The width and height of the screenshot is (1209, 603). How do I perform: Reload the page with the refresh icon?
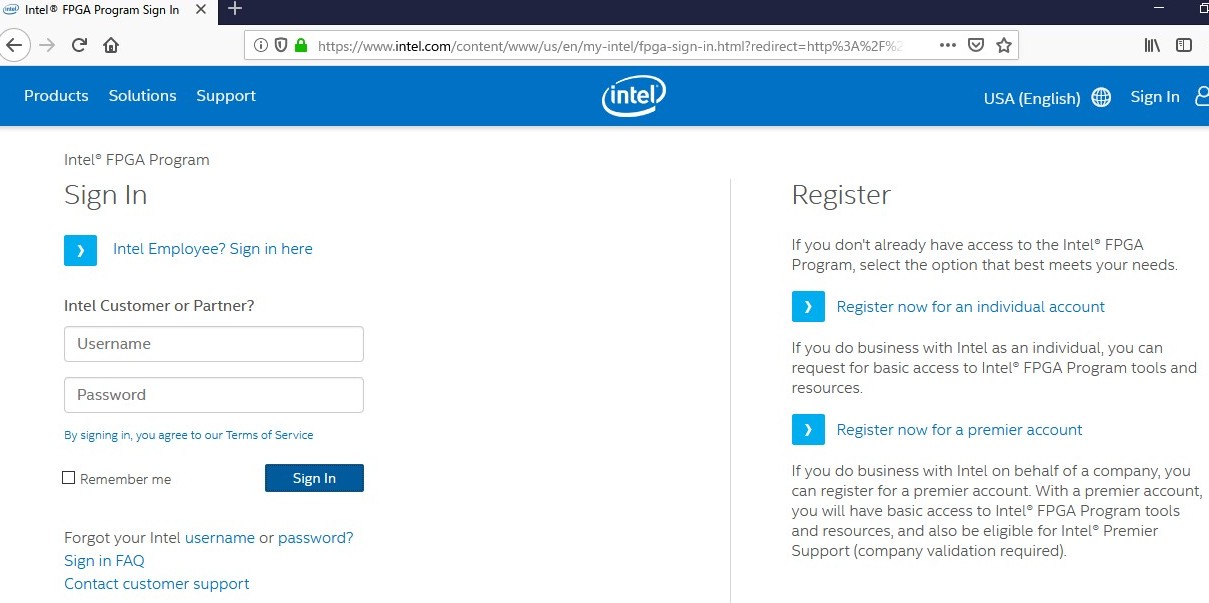pos(79,45)
